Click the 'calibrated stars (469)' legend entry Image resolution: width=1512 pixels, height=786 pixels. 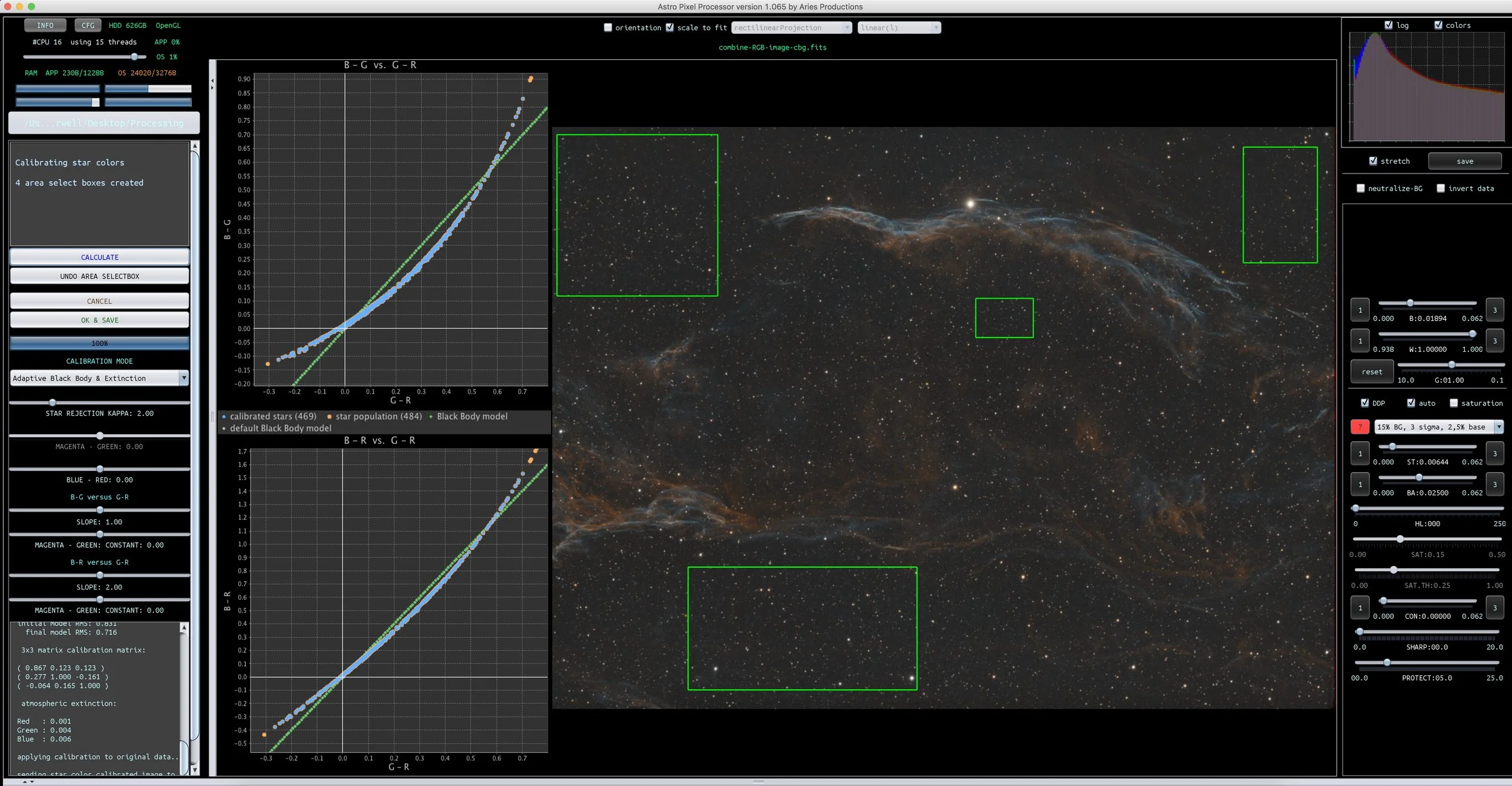(269, 417)
